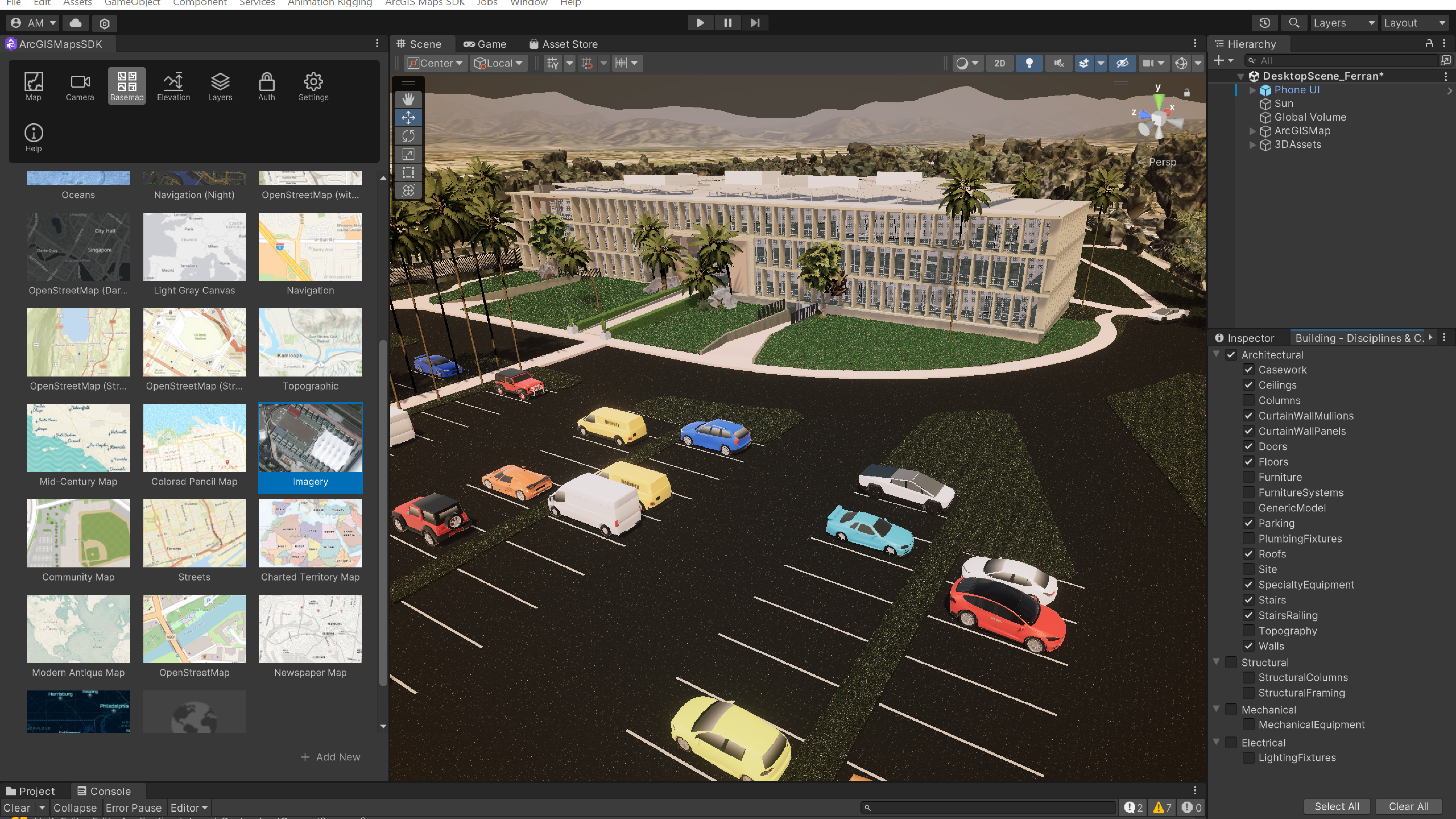The width and height of the screenshot is (1456, 819).
Task: Open the Help info icon
Action: click(33, 137)
